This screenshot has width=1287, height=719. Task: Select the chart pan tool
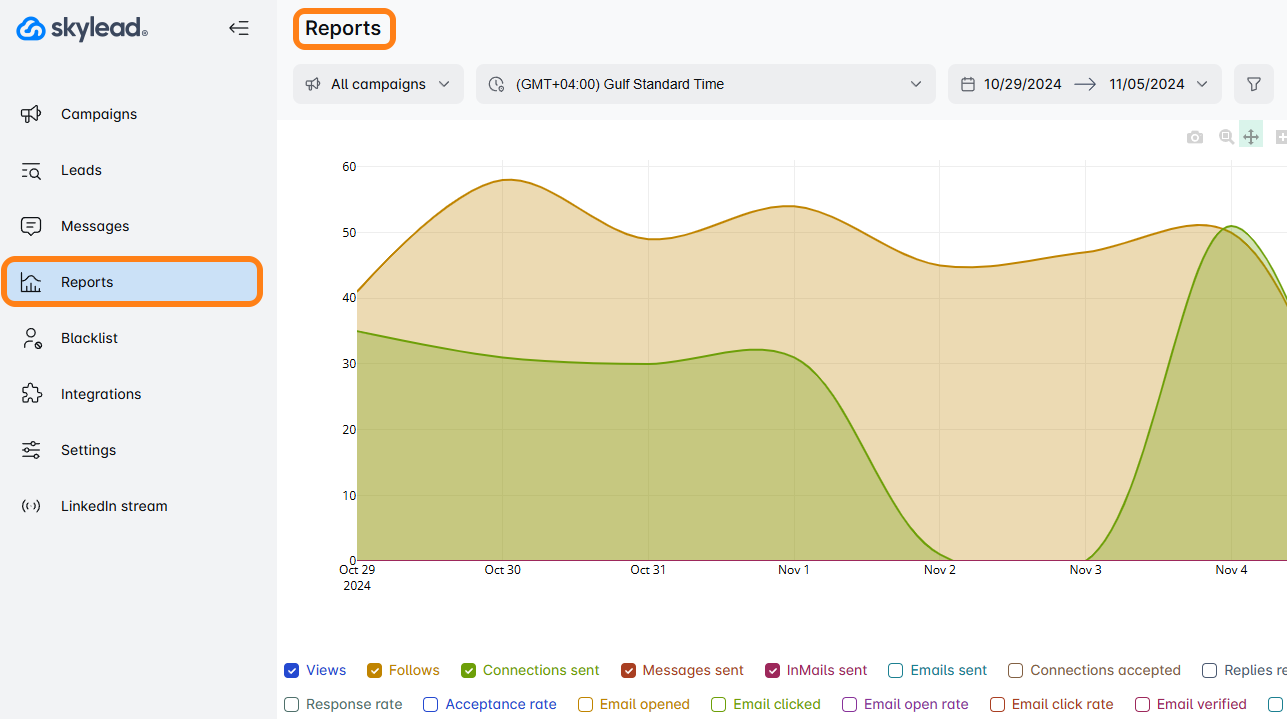pos(1251,137)
